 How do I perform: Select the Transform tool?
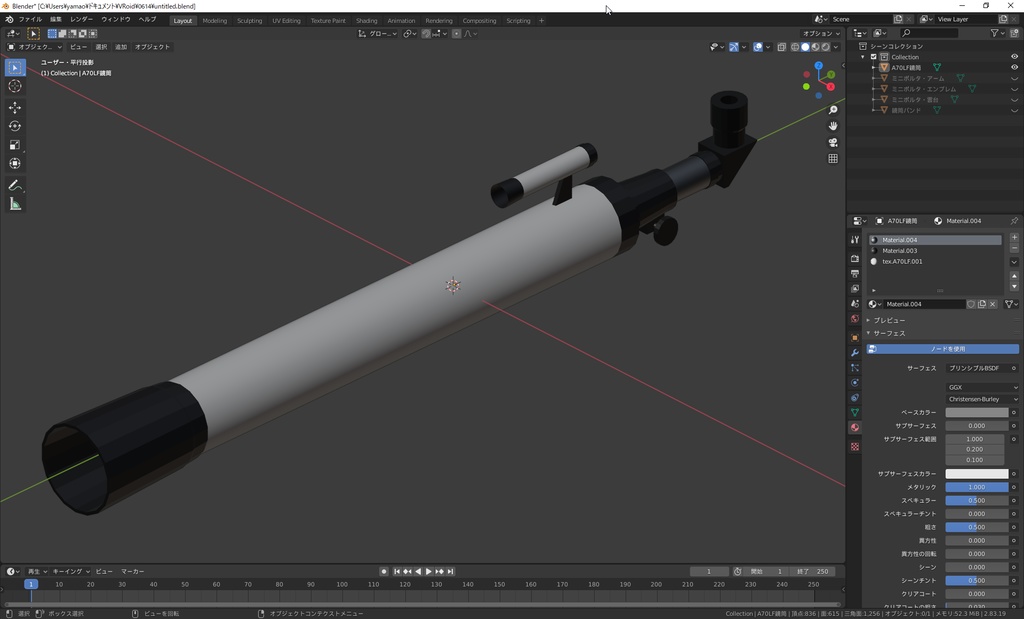(x=15, y=164)
